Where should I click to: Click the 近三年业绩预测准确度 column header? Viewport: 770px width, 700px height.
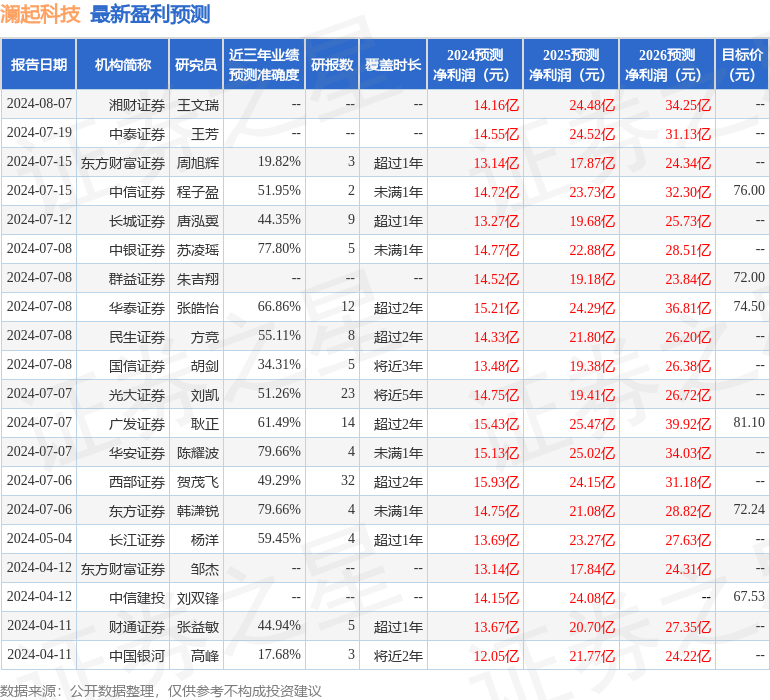pyautogui.click(x=264, y=64)
